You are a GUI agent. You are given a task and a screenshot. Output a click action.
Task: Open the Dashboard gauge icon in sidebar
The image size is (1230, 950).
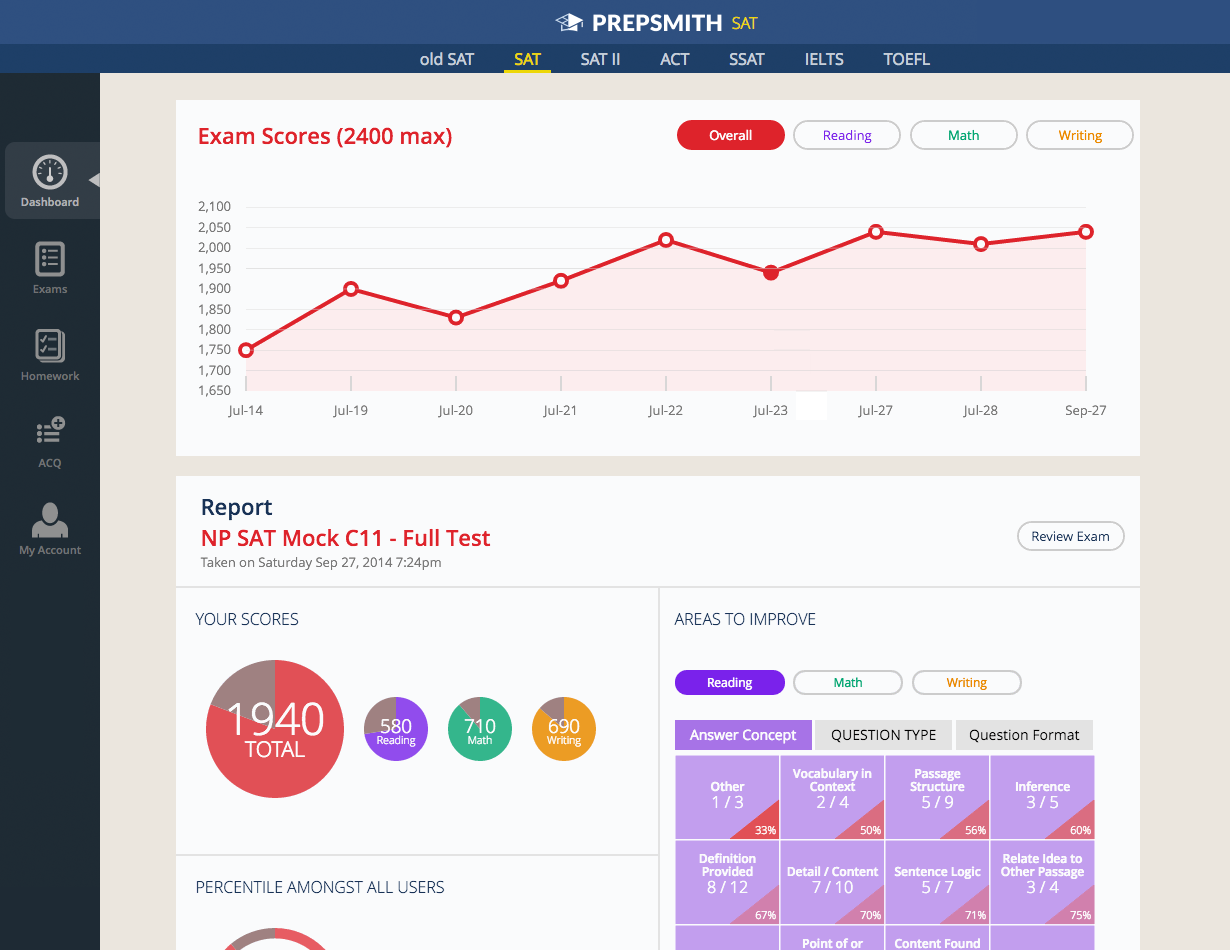coord(49,173)
